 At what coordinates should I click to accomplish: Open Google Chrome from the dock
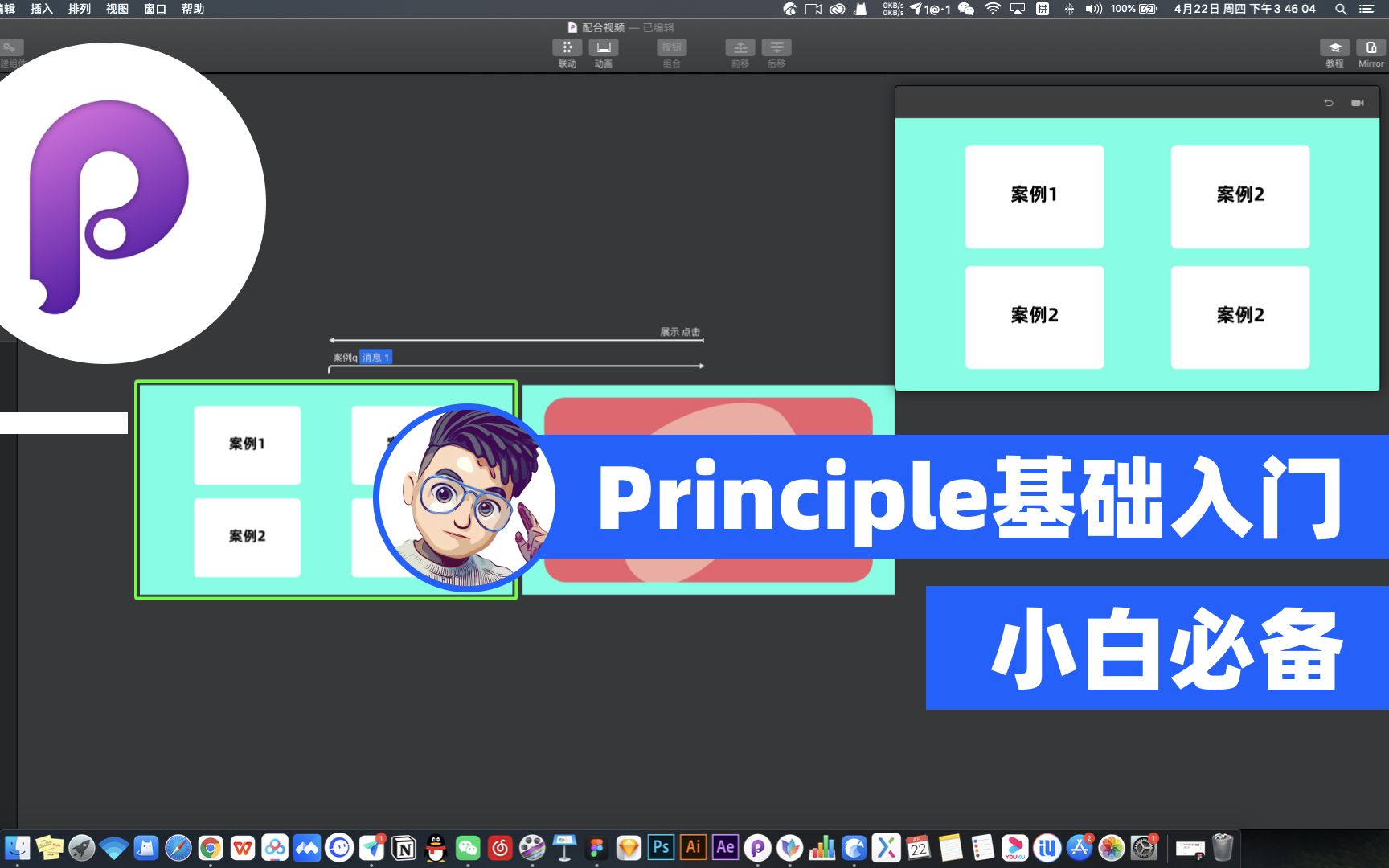(x=211, y=848)
